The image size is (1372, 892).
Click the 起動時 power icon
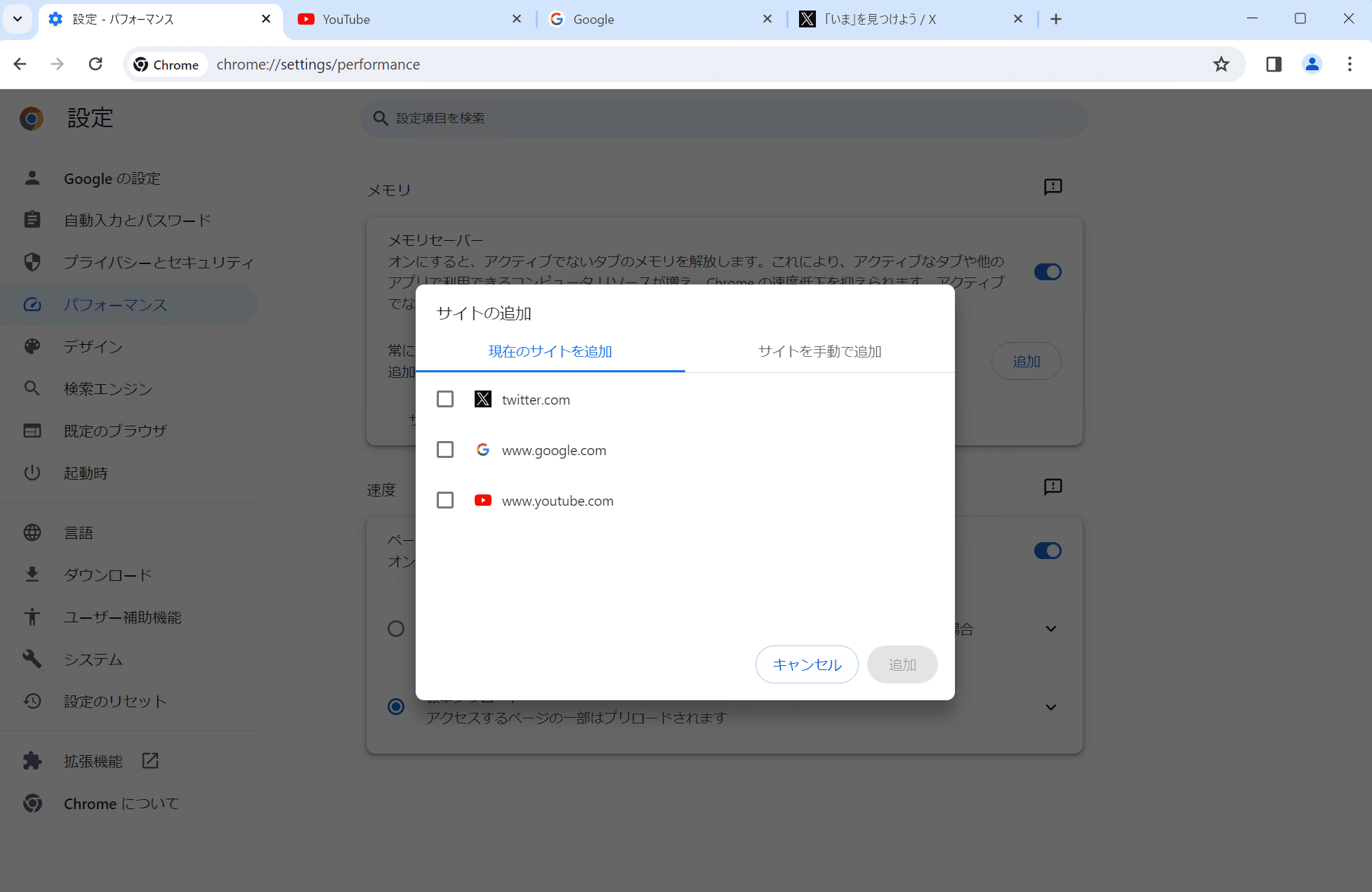[x=32, y=473]
